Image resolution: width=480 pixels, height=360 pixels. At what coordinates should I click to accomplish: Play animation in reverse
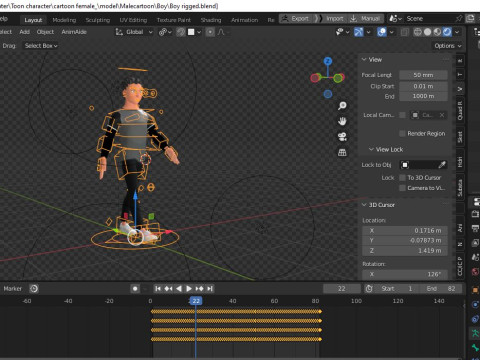pyautogui.click(x=179, y=289)
